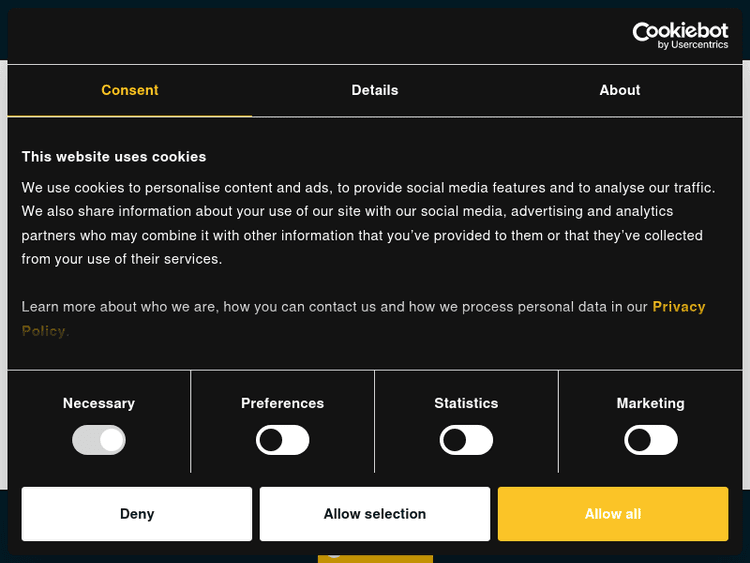Image resolution: width=750 pixels, height=563 pixels.
Task: Toggle the Necessary cookies switch
Action: (99, 440)
